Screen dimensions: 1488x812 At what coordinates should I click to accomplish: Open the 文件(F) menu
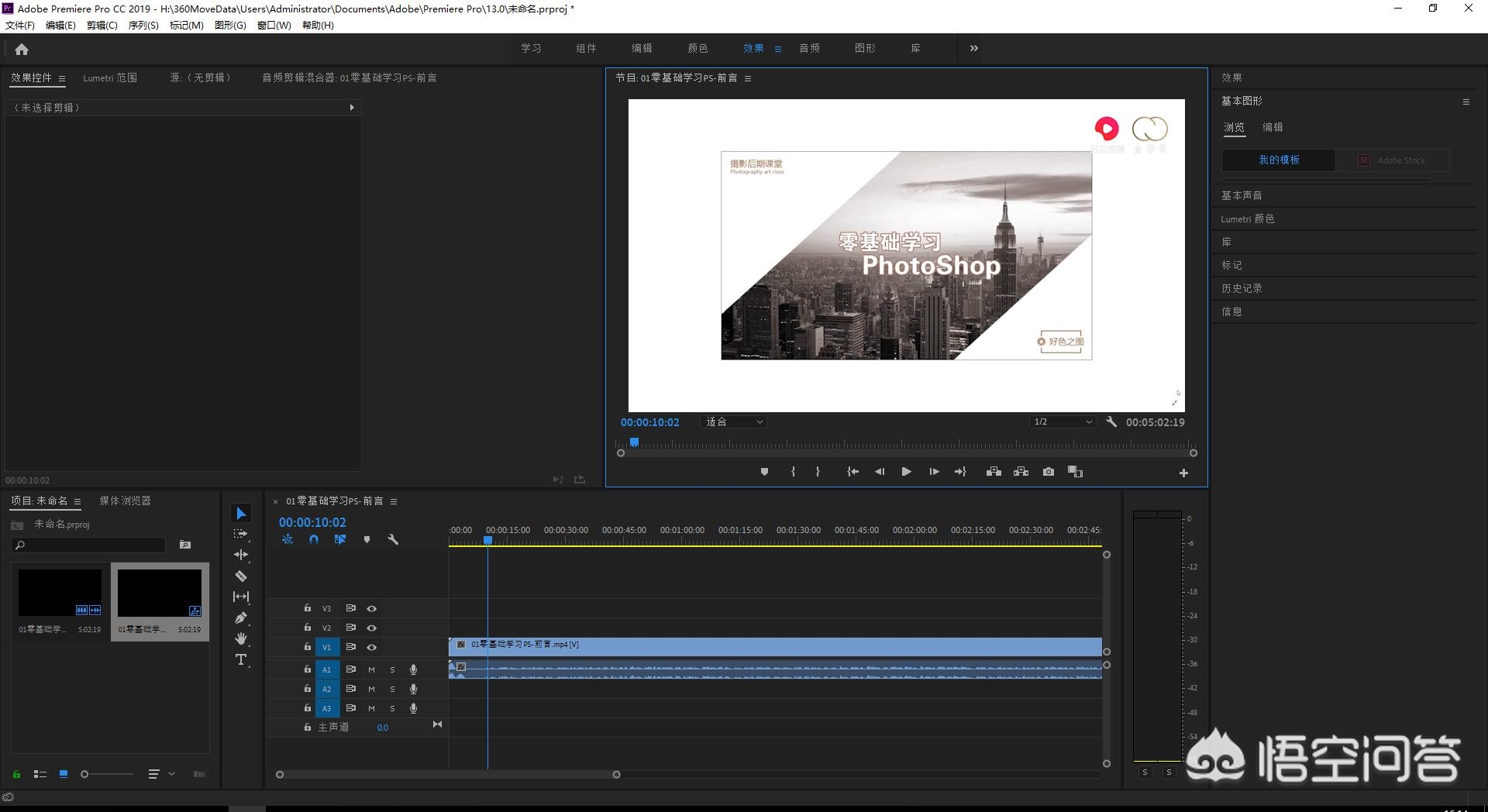(20, 26)
